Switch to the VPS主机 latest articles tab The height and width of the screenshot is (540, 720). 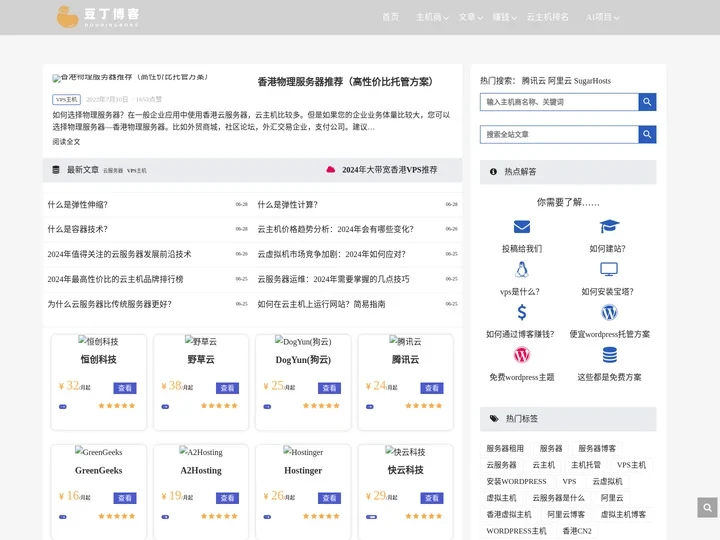(x=136, y=171)
